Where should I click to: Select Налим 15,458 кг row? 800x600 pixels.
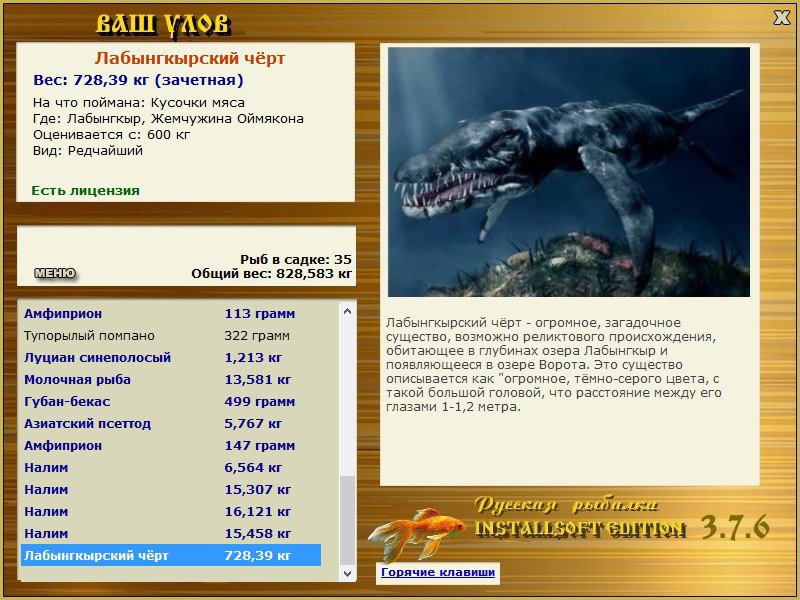pyautogui.click(x=171, y=533)
